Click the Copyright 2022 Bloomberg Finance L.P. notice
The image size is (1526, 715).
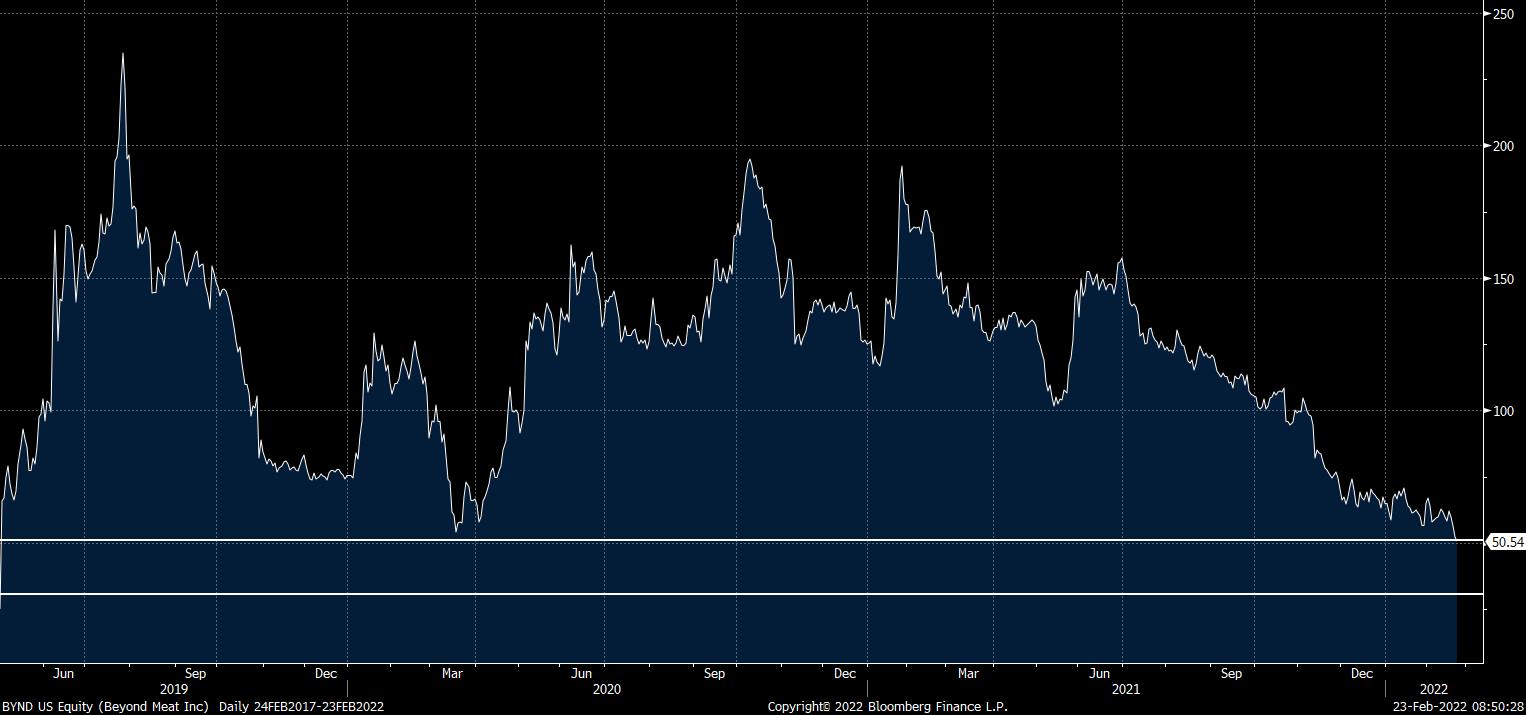coord(888,707)
